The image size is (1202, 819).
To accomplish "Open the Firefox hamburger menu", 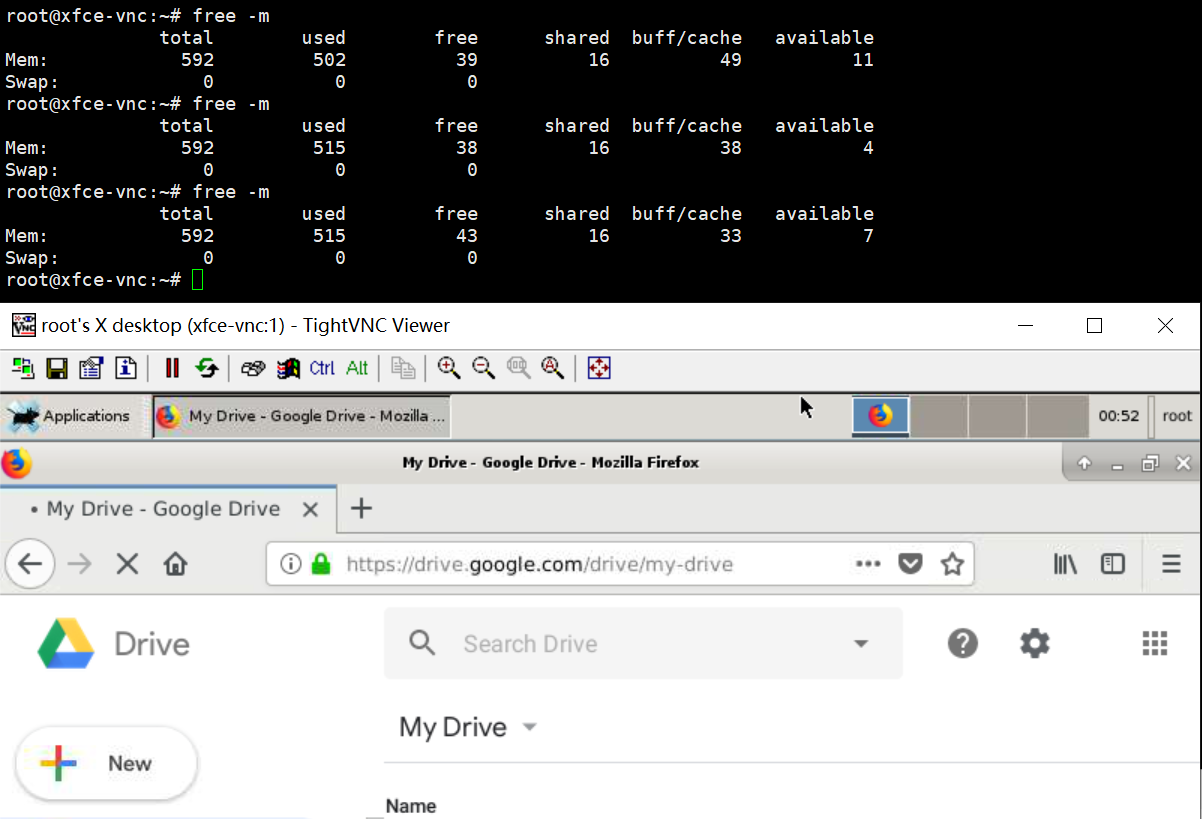I will coord(1171,564).
